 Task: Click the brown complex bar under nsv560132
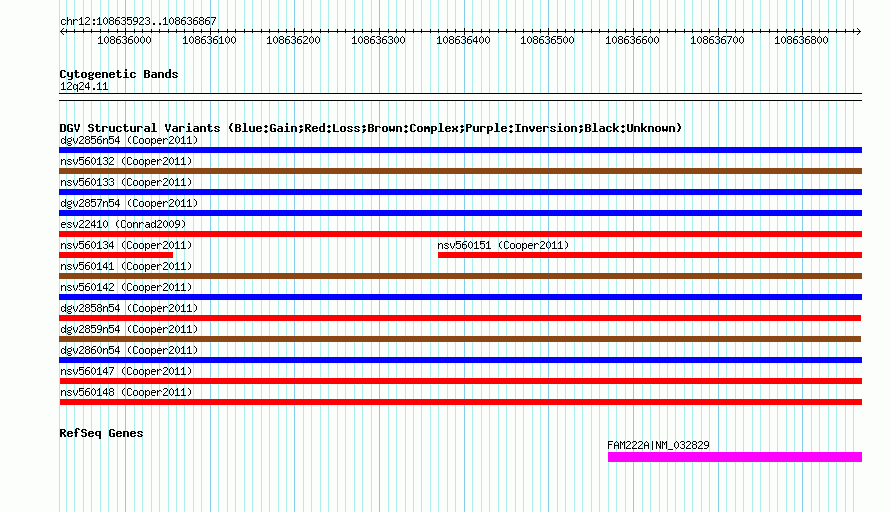460,171
